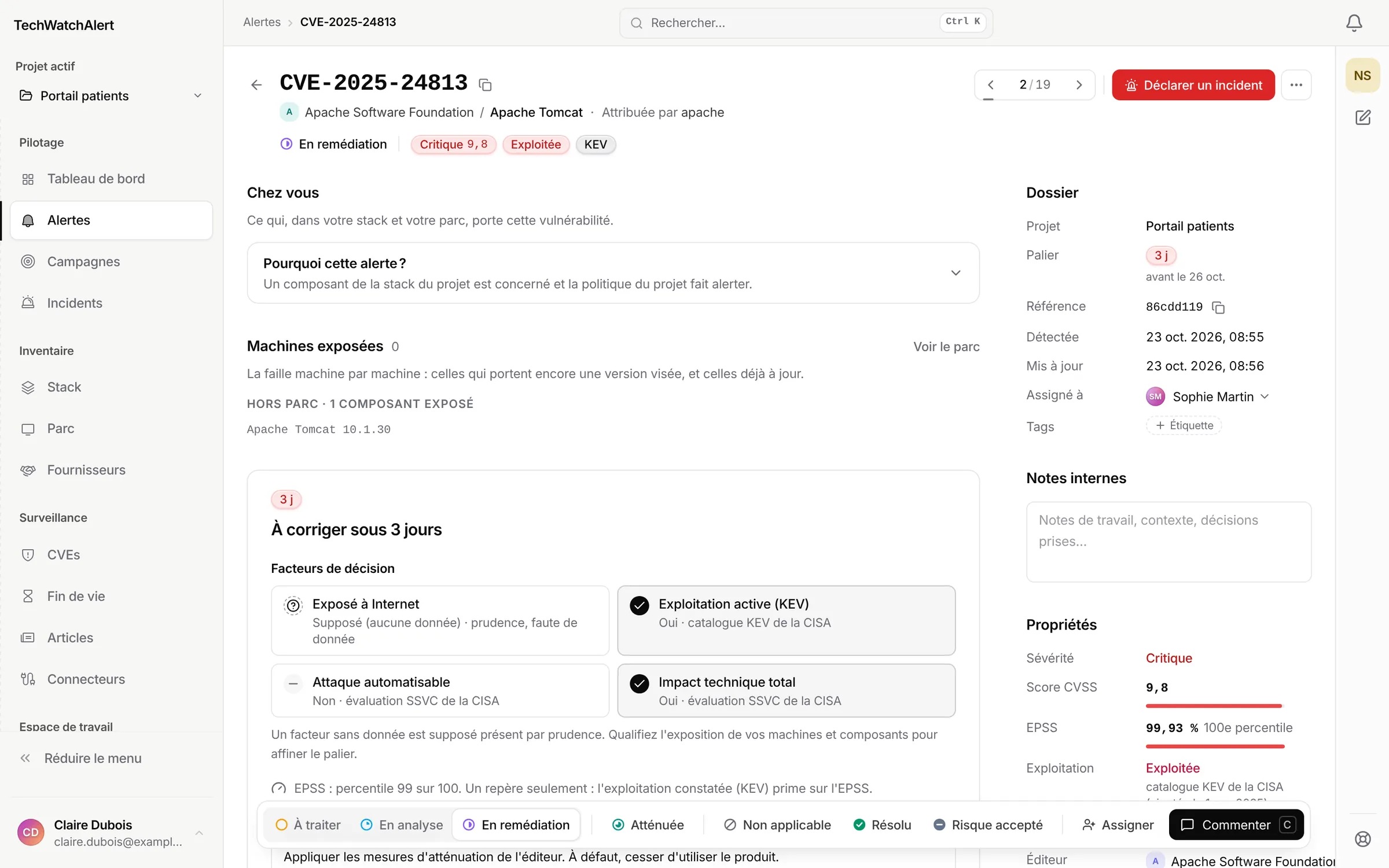Open the help lifebuoy icon
Image resolution: width=1389 pixels, height=868 pixels.
(x=1363, y=838)
